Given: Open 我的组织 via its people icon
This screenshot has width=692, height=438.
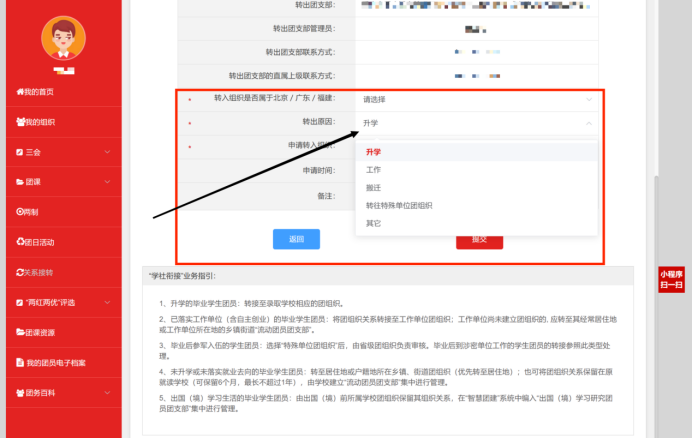Looking at the screenshot, I should click(x=20, y=122).
